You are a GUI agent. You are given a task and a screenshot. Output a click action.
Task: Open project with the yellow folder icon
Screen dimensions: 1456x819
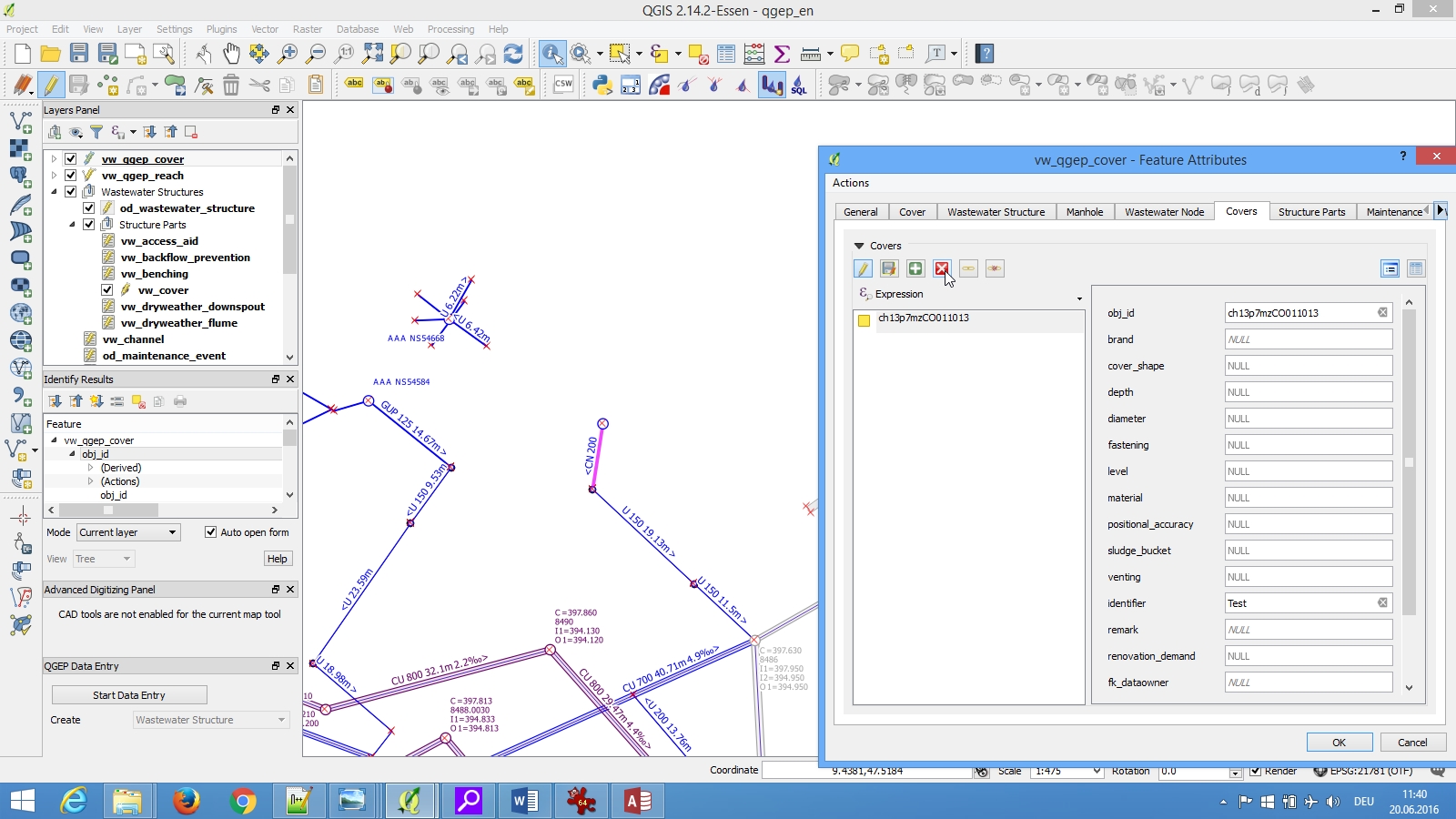[x=51, y=54]
